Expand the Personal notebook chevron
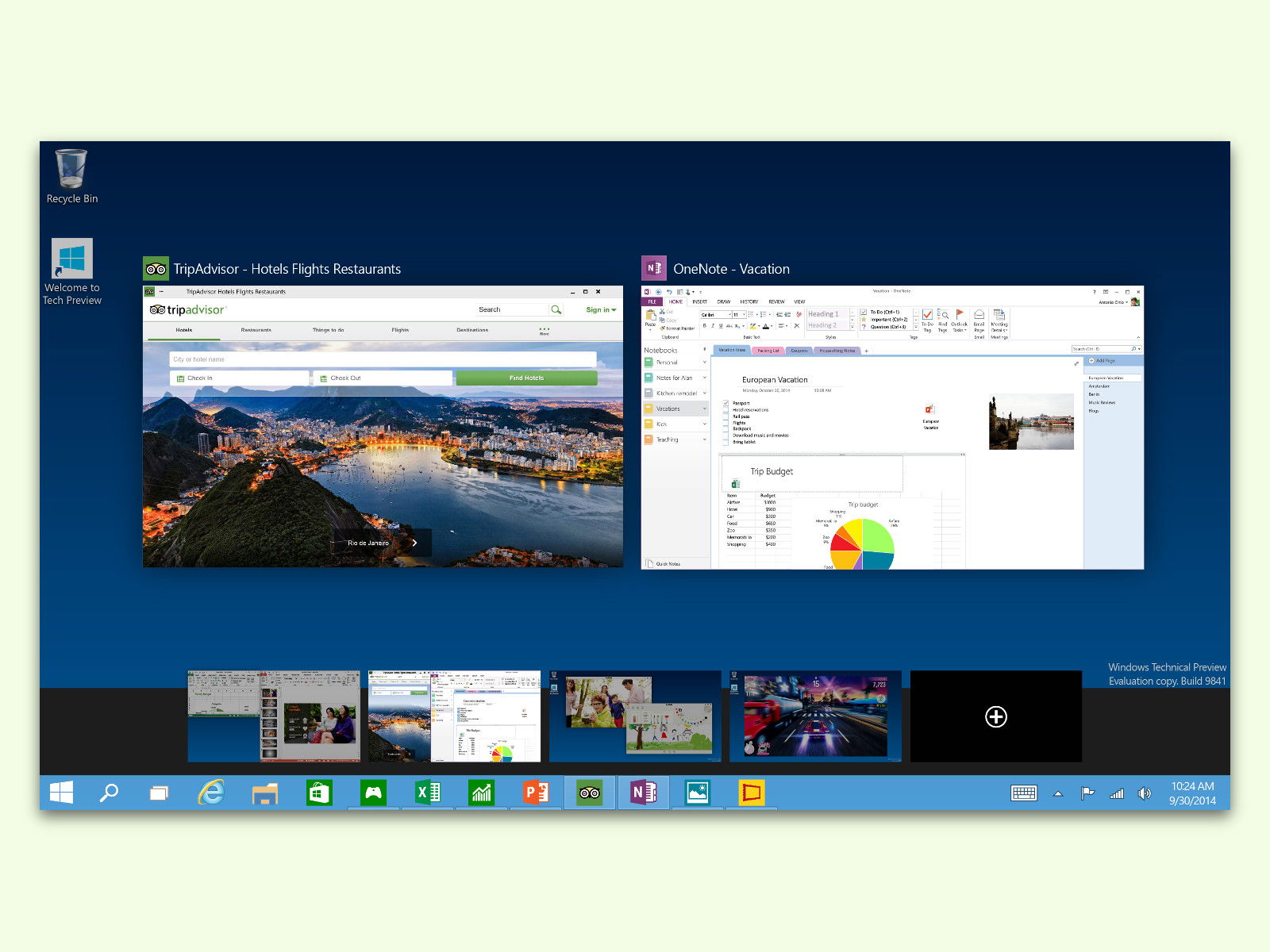 pos(704,363)
